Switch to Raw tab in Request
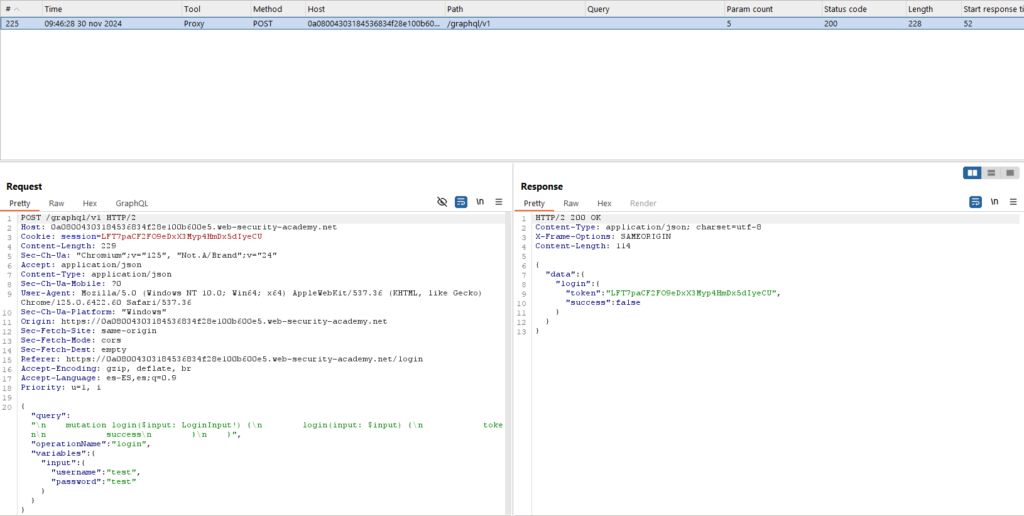This screenshot has height=516, width=1024. click(x=57, y=203)
